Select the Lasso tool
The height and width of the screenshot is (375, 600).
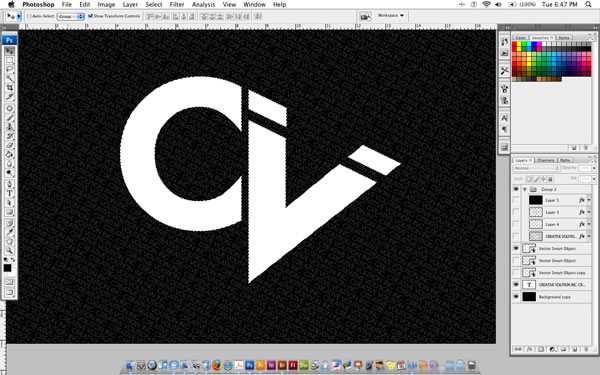[10, 70]
